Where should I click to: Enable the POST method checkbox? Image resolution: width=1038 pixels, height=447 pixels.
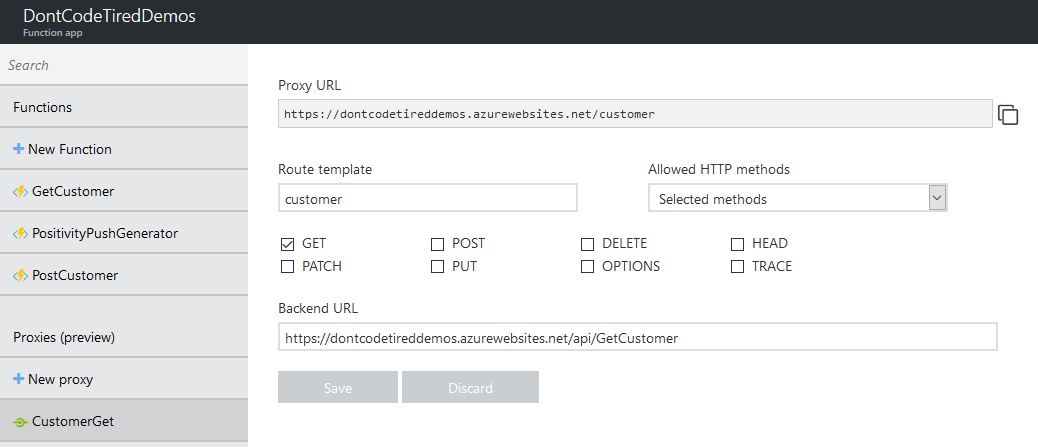[437, 244]
